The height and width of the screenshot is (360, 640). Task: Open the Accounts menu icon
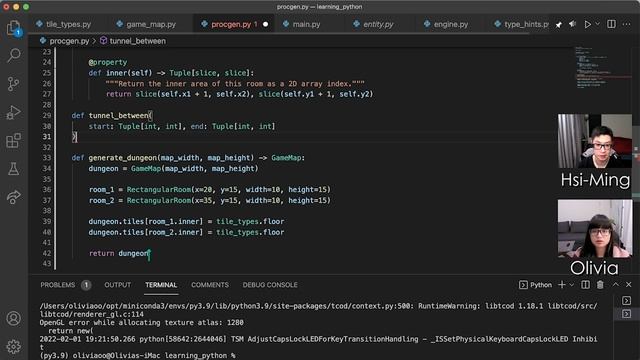tap(13, 318)
